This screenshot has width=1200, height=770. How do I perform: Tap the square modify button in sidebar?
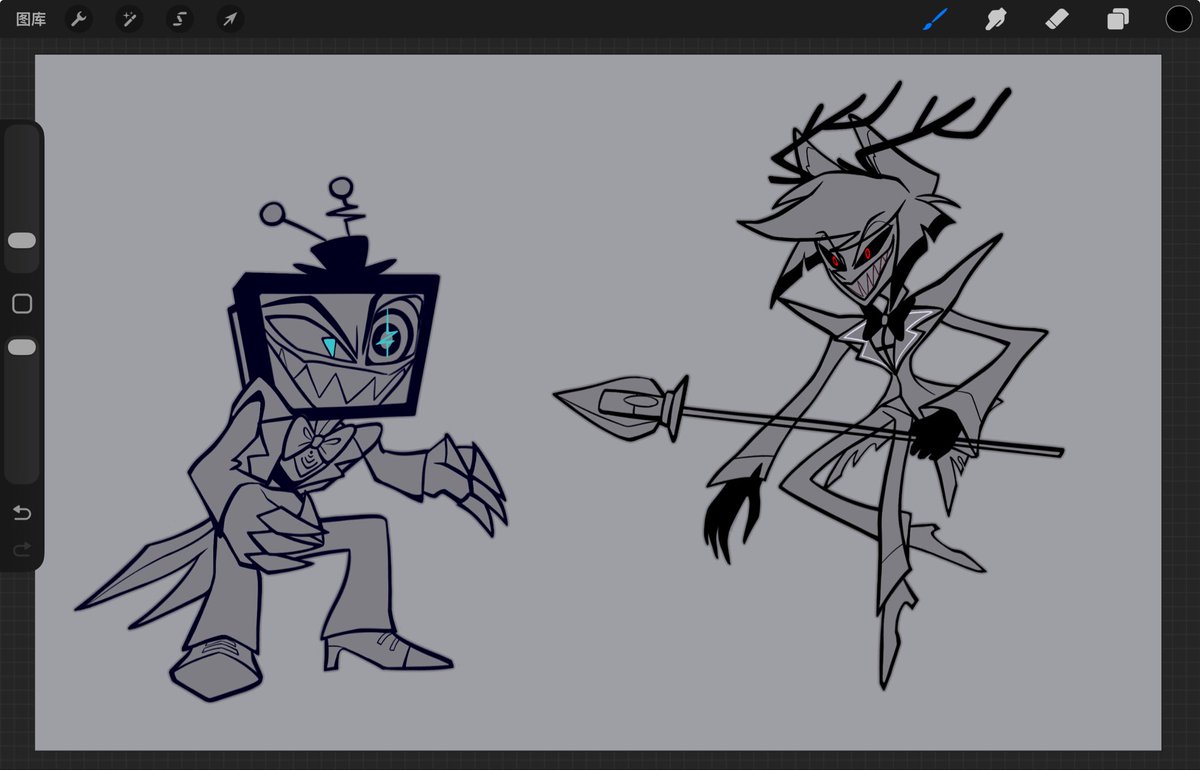click(x=22, y=304)
